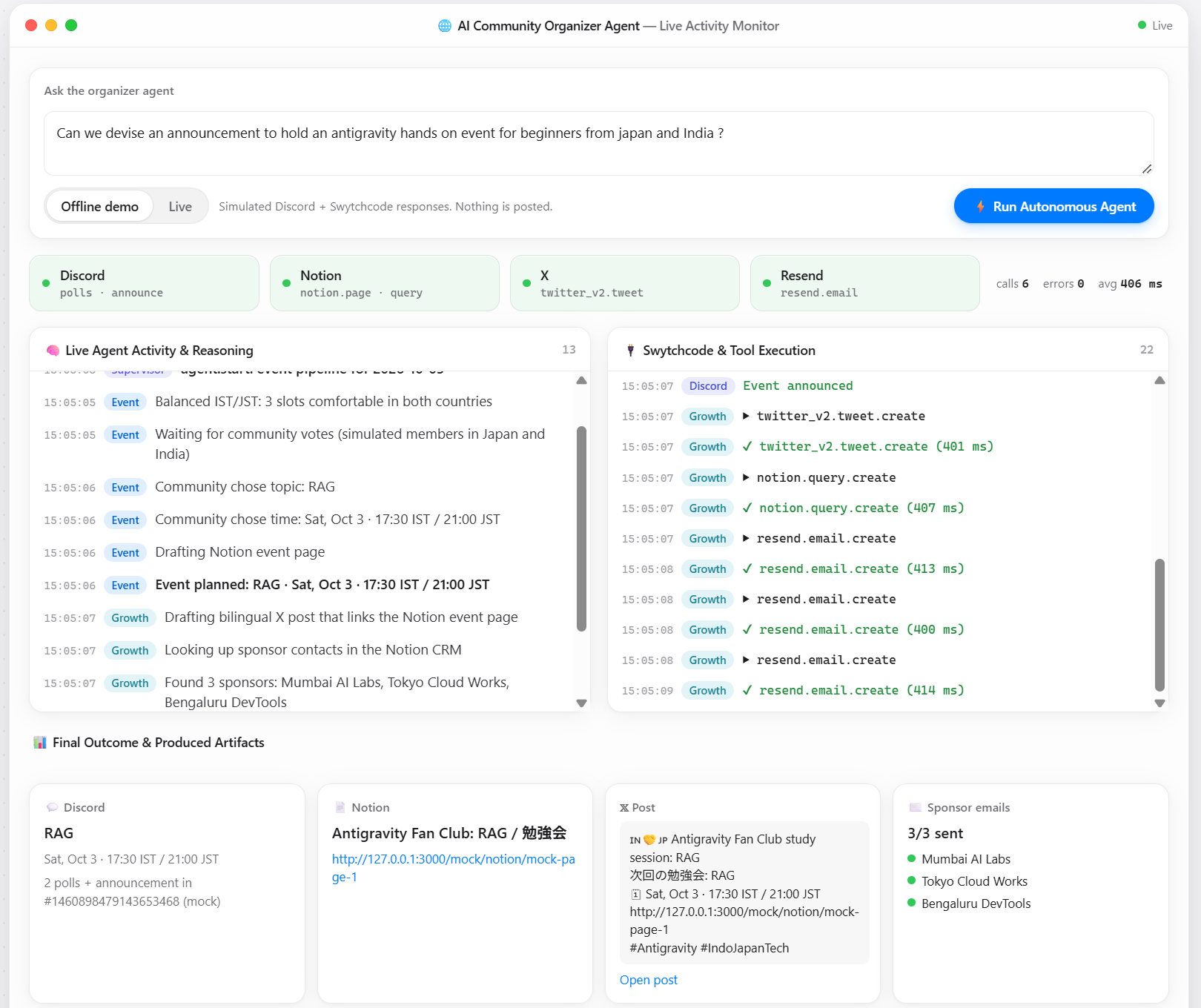Click the envelope icon on Sponsor emails card
This screenshot has width=1201, height=1008.
[916, 807]
